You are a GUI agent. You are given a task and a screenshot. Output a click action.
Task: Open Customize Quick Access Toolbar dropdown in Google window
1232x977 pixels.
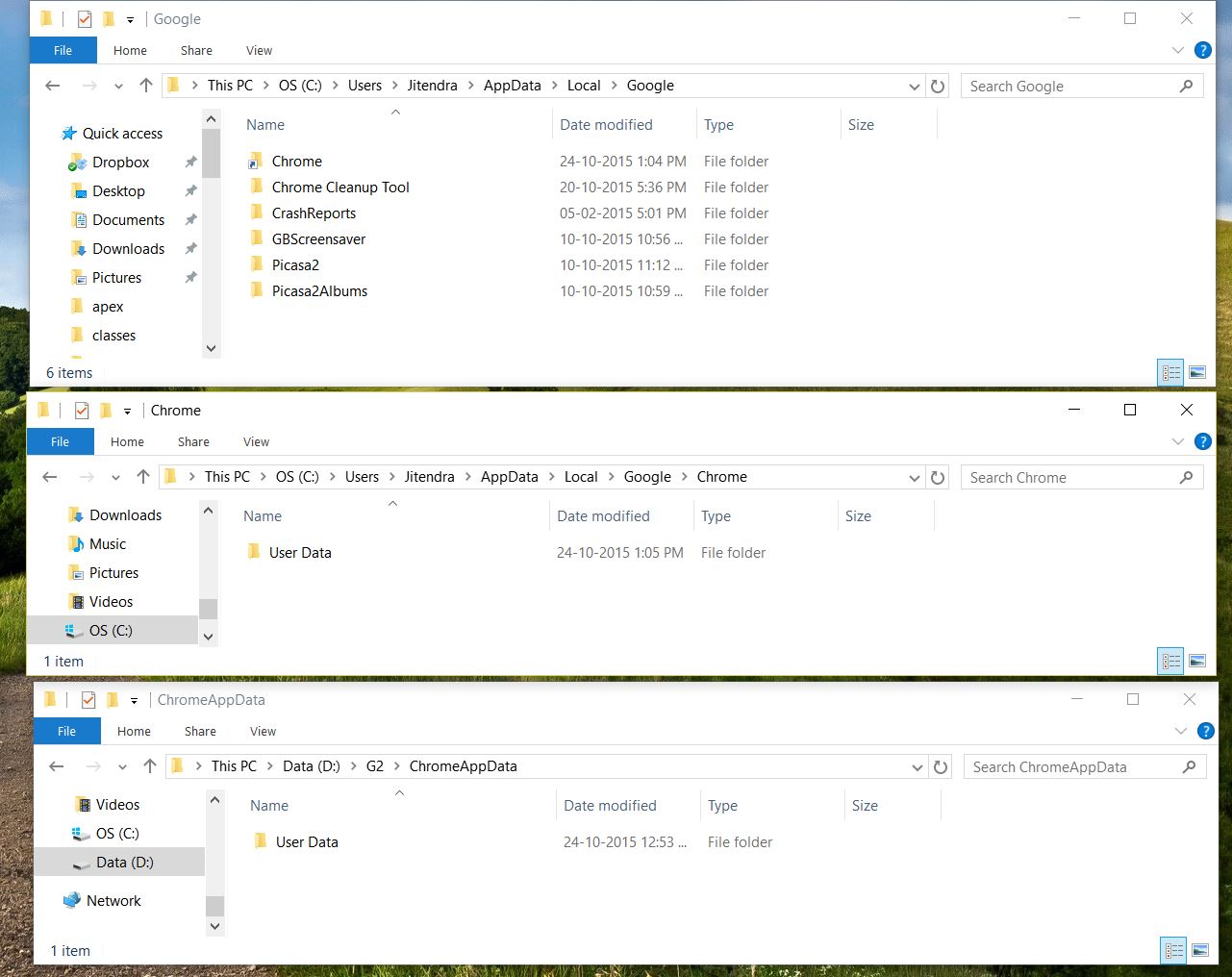pos(130,20)
